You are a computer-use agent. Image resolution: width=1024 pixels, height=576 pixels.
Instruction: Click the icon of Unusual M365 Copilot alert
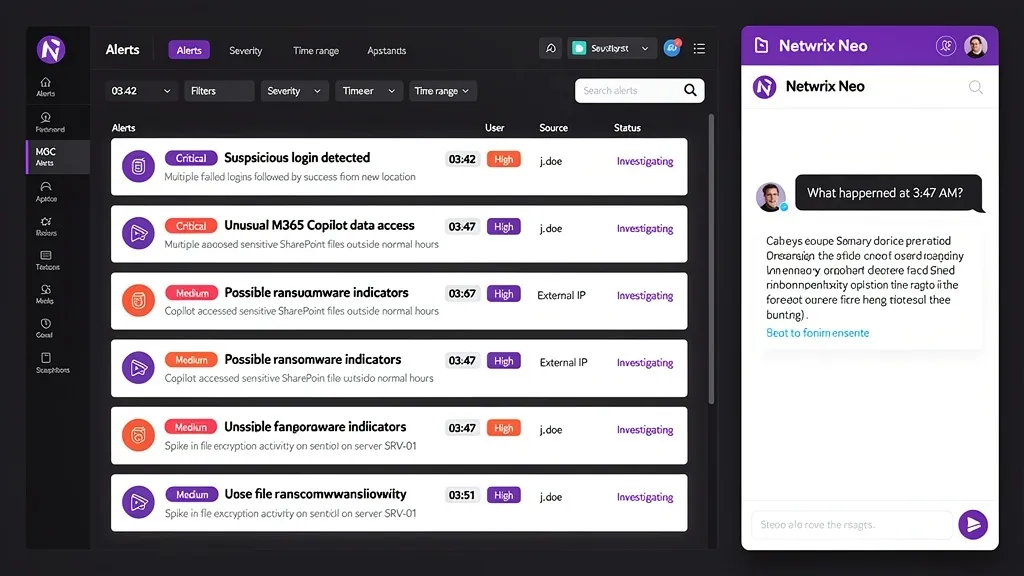point(138,233)
